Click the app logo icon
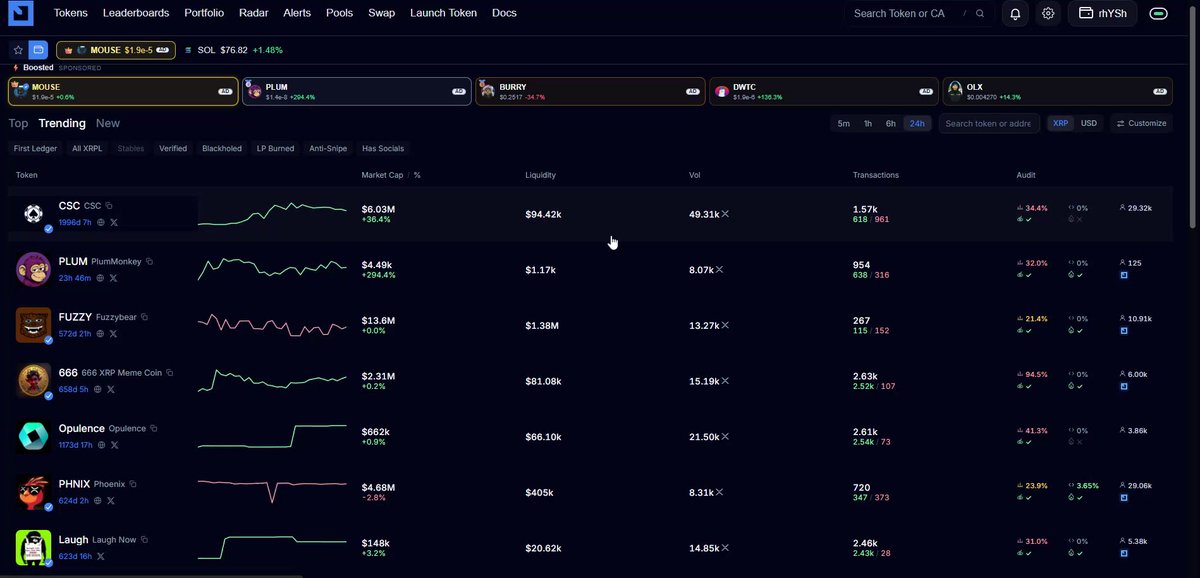1200x578 pixels. coord(20,13)
